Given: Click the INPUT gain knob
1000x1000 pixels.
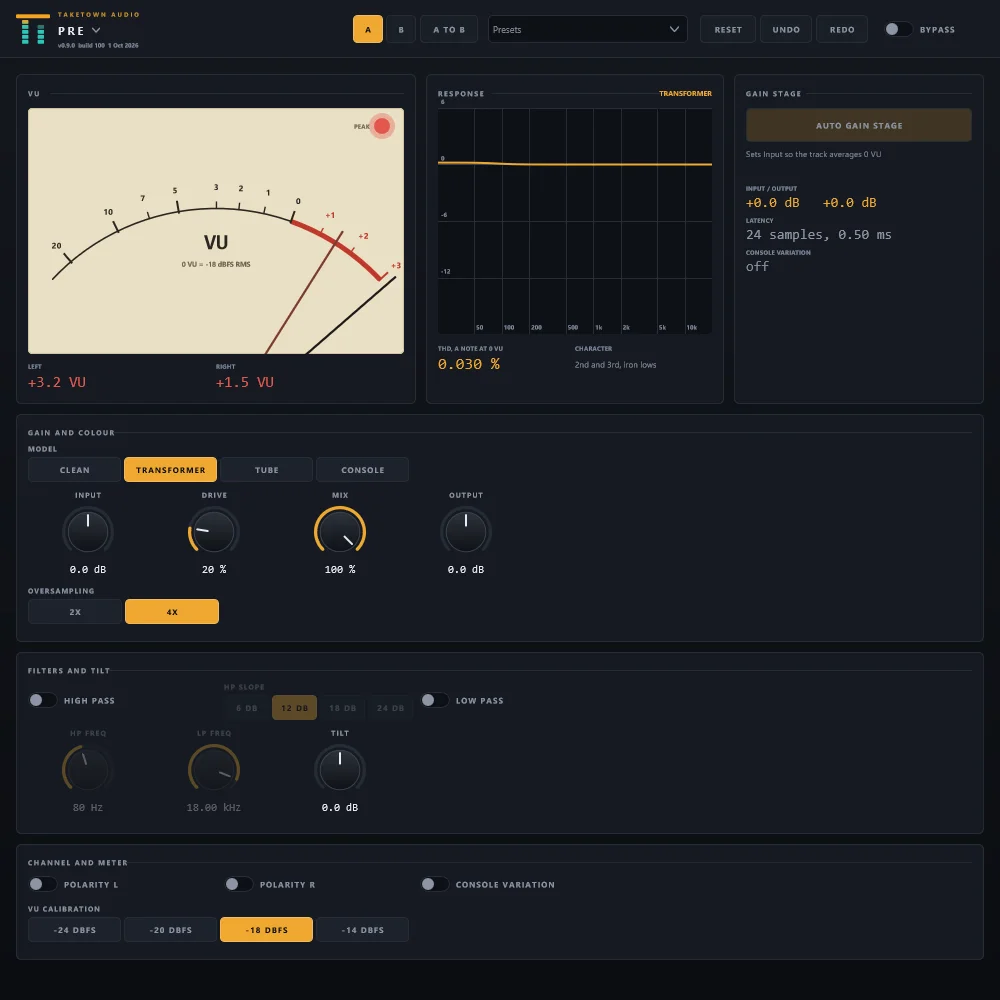Looking at the screenshot, I should pos(88,531).
